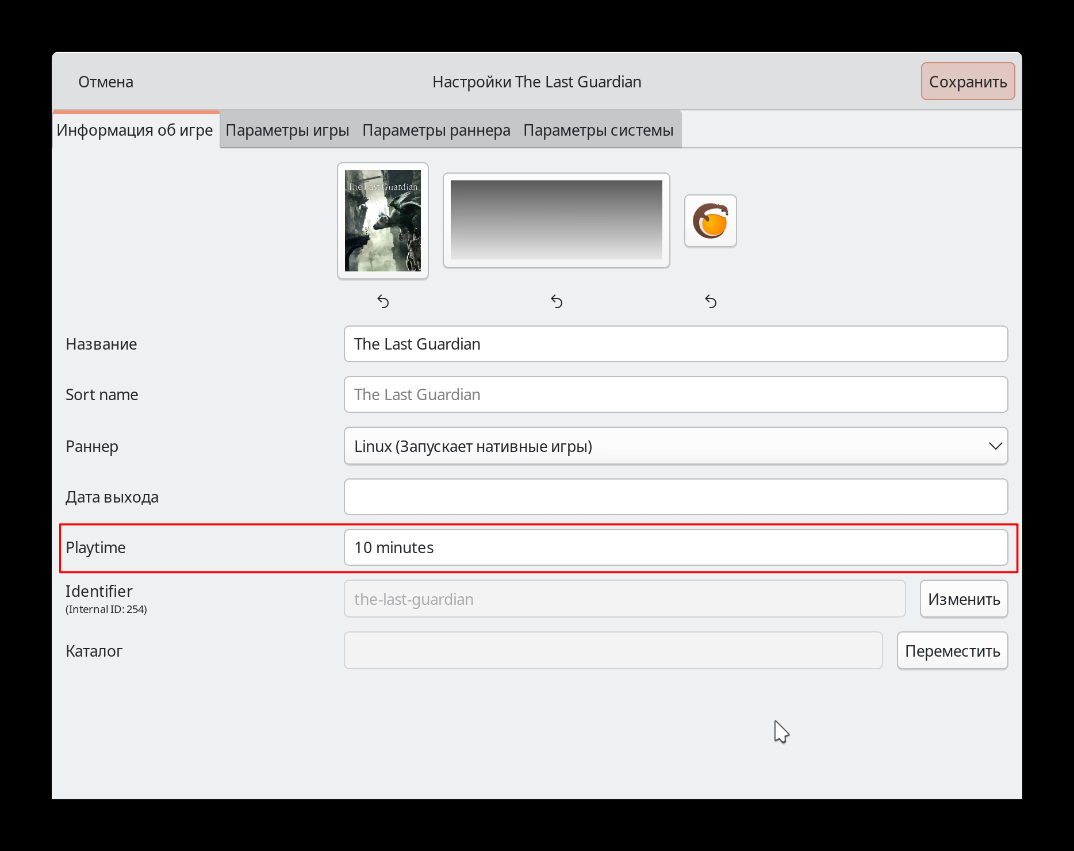Click the Internal ID: 254 text
Viewport: 1074px width, 851px height.
coord(106,609)
